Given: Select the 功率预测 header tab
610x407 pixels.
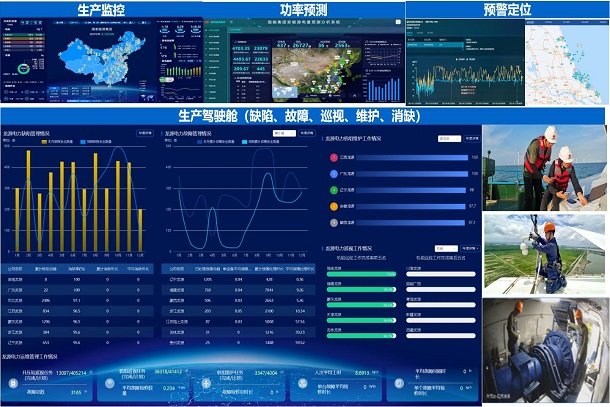Looking at the screenshot, I should pos(303,9).
